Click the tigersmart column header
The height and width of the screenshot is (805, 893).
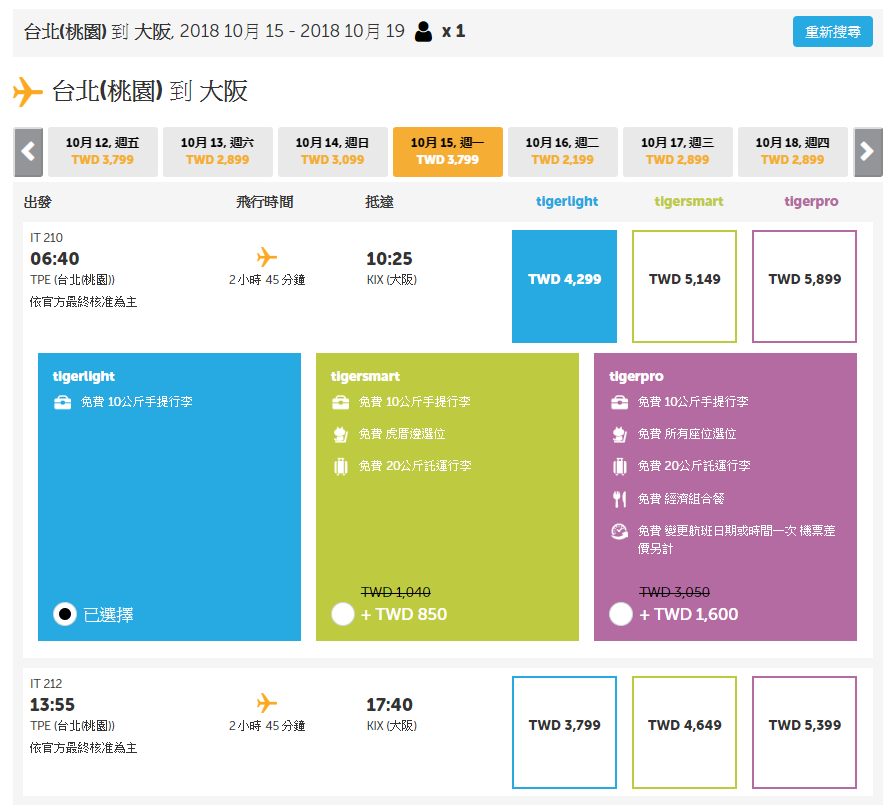[689, 202]
